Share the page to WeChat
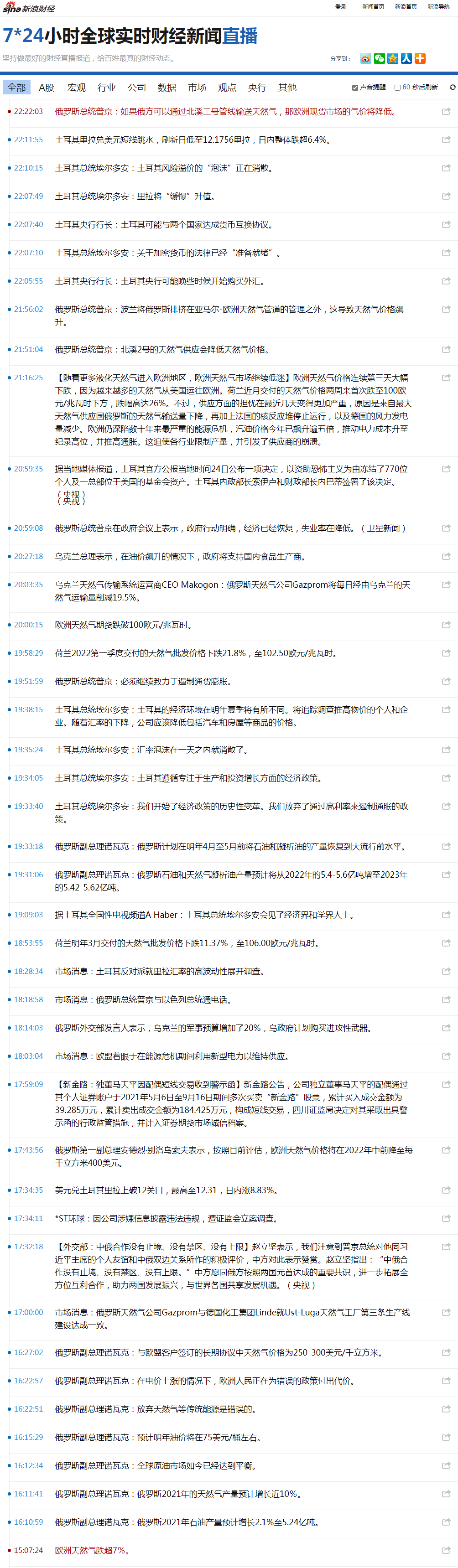 (380, 58)
